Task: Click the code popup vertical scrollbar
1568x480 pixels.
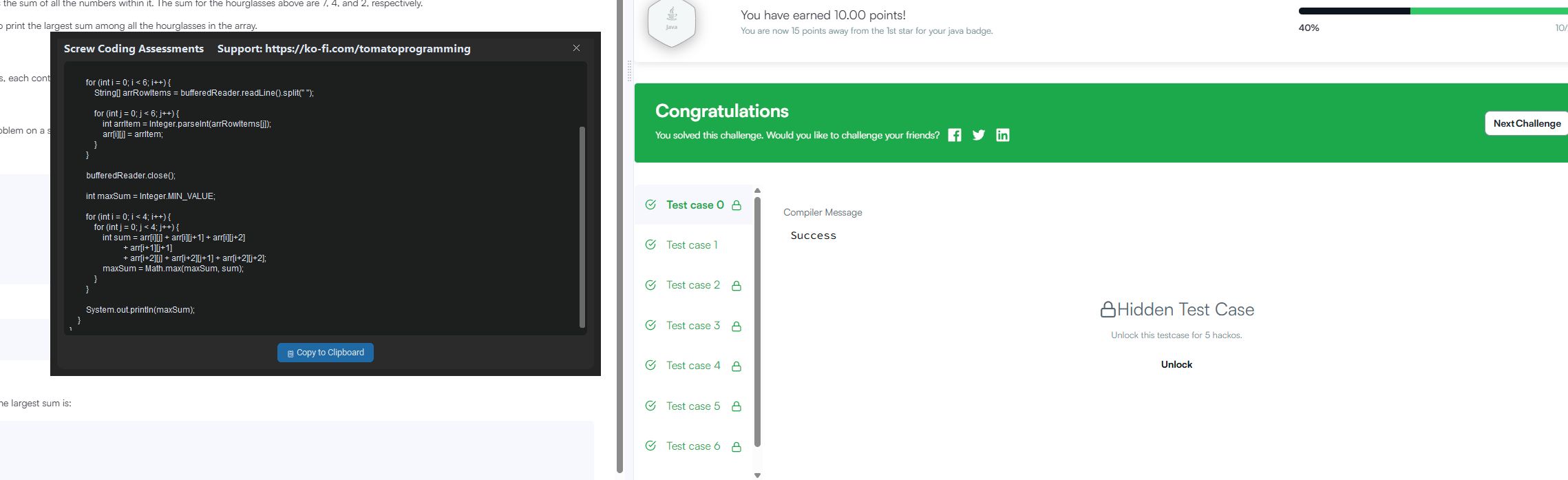Action: pyautogui.click(x=582, y=227)
